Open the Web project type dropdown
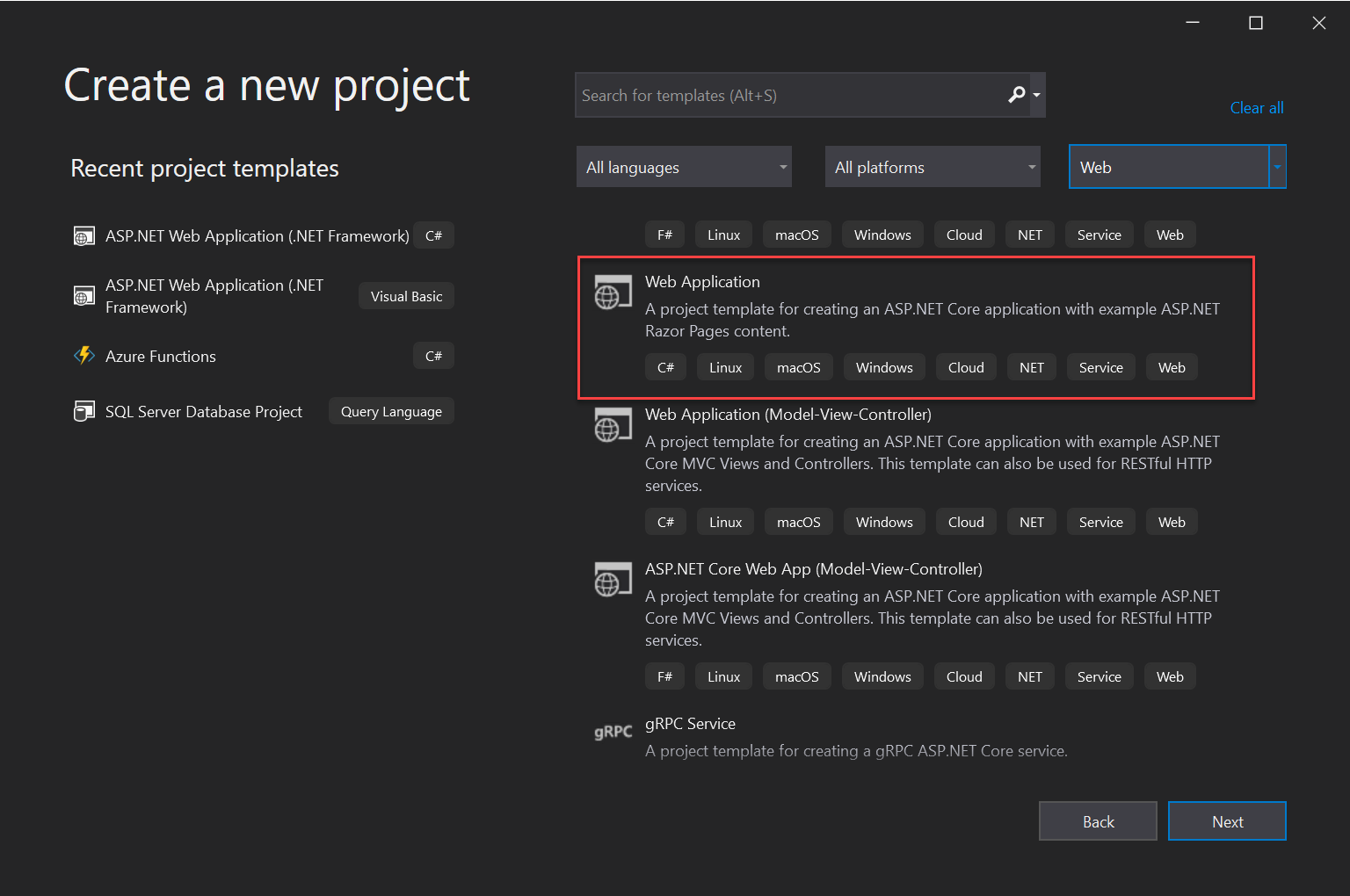Image resolution: width=1350 pixels, height=896 pixels. coord(1277,166)
